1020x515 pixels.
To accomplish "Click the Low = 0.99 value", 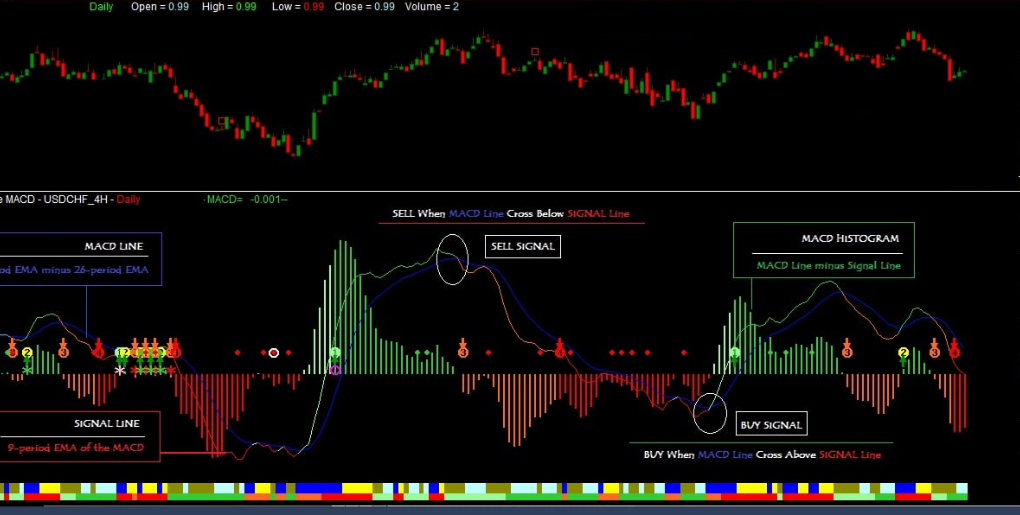I will [x=297, y=7].
